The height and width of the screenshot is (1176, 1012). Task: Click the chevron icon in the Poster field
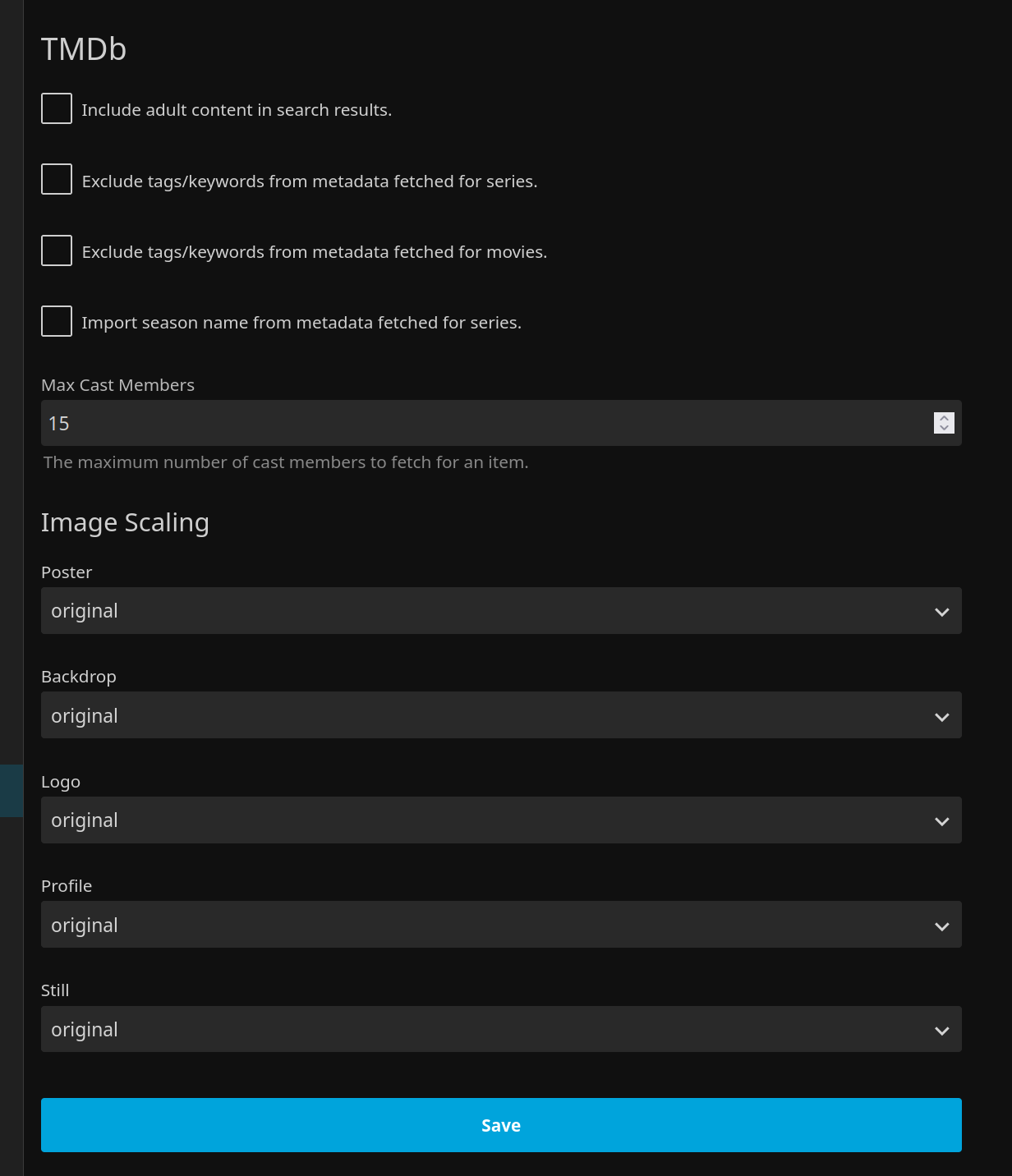point(941,612)
